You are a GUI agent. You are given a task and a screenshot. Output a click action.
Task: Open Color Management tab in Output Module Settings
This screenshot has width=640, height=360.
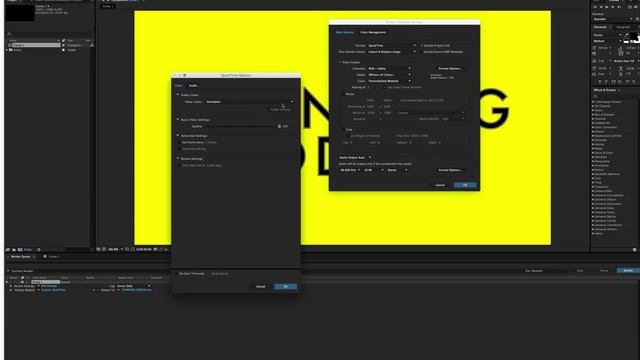click(373, 32)
